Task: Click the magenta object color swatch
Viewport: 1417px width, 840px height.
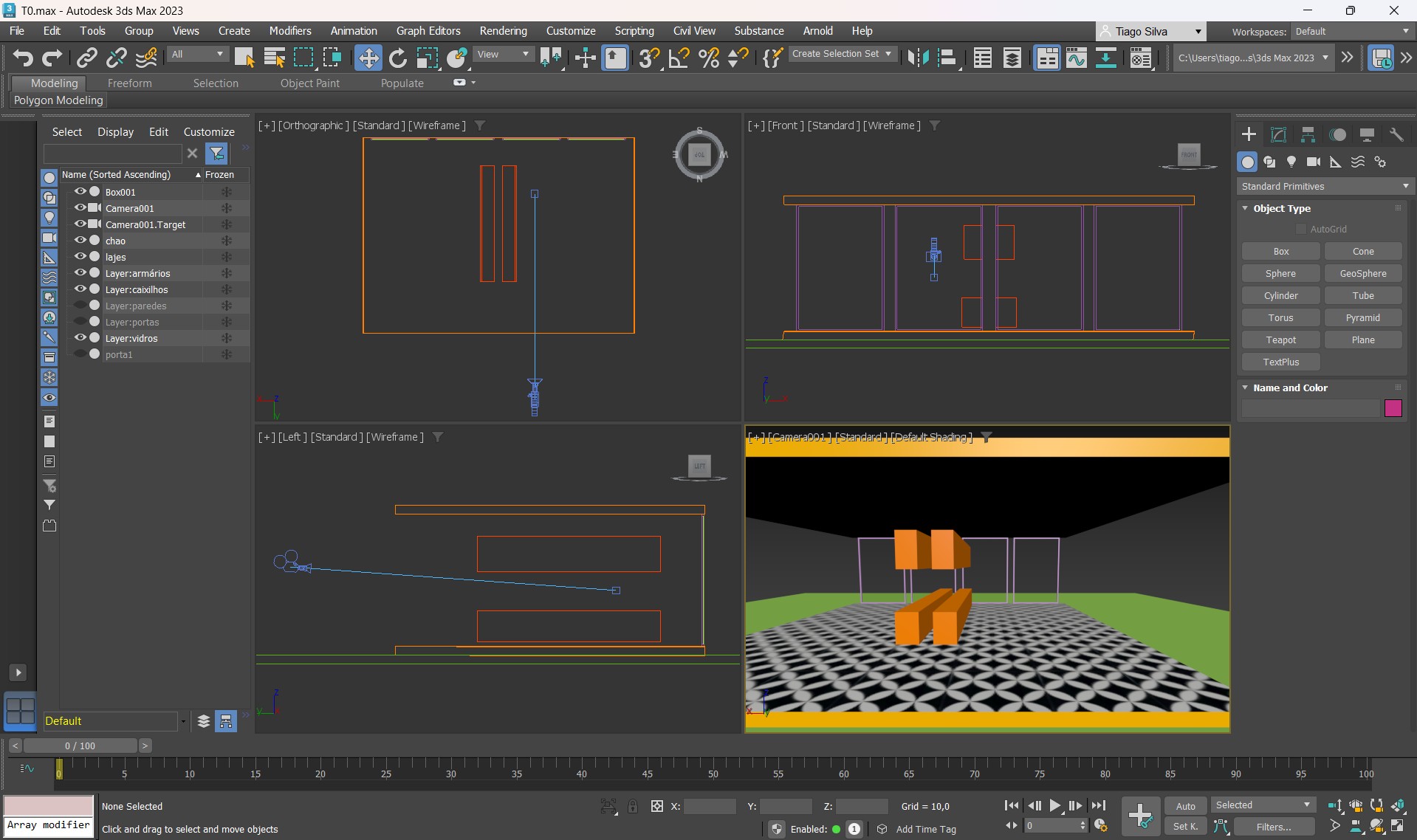Action: pyautogui.click(x=1393, y=408)
